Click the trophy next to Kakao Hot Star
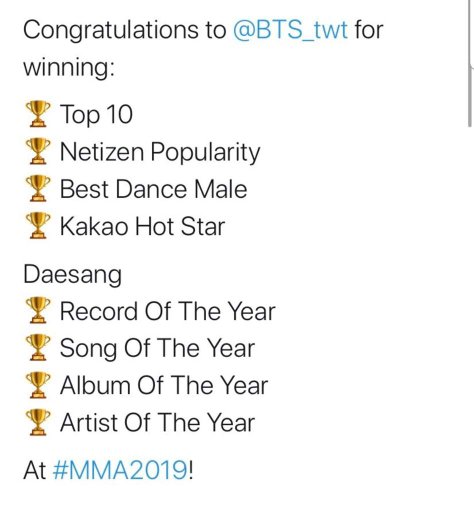The image size is (474, 512). (38, 226)
